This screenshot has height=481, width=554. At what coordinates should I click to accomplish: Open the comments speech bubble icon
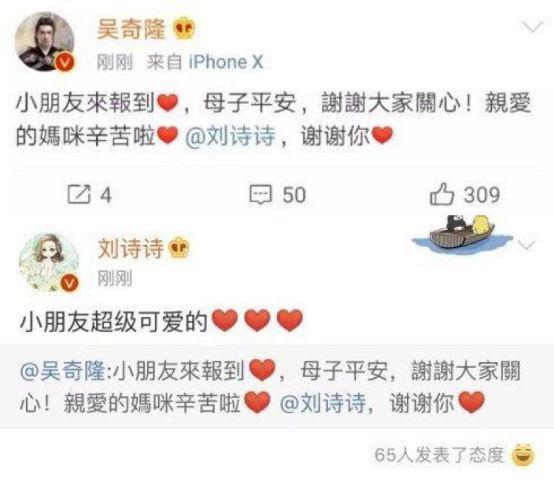click(x=261, y=195)
